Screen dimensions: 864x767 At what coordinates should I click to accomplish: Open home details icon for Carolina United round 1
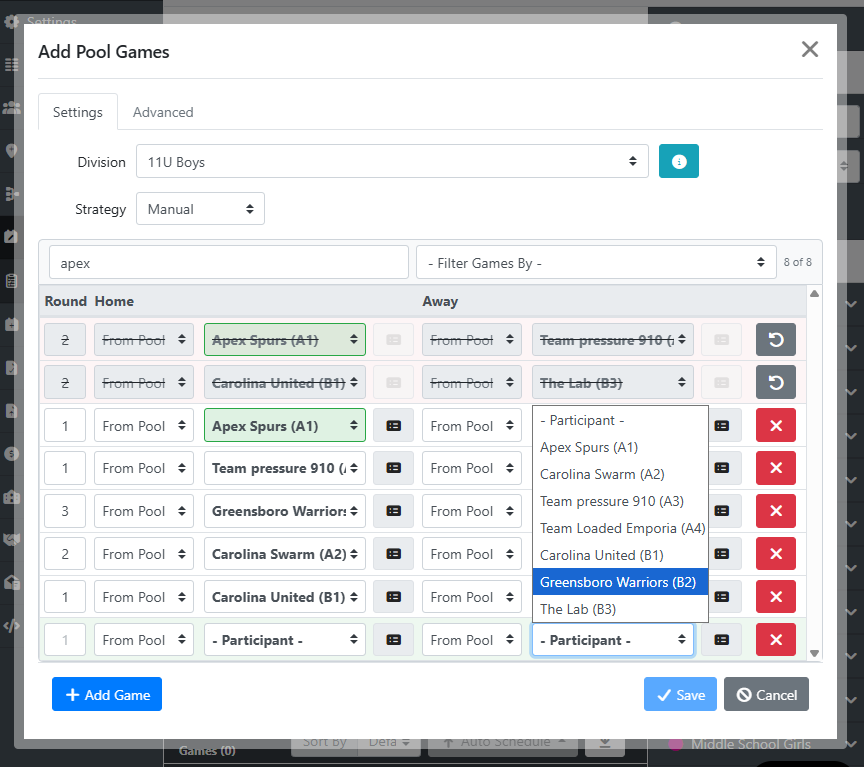393,597
